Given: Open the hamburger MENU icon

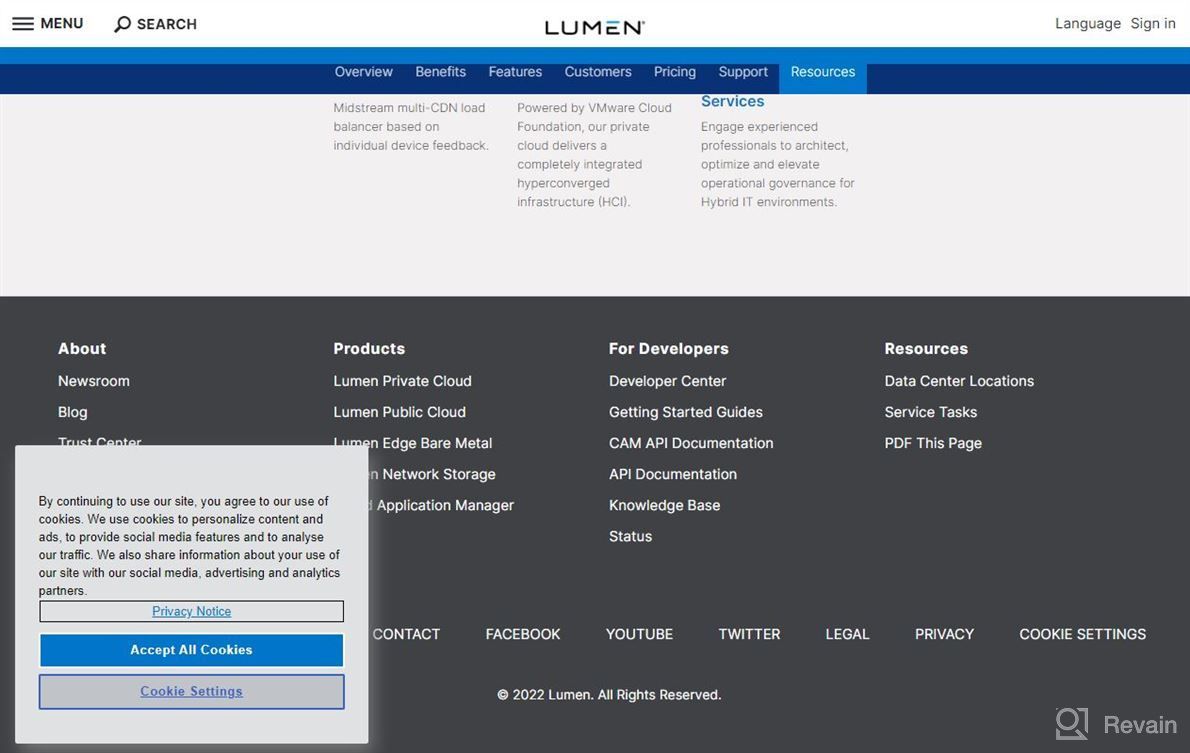Looking at the screenshot, I should [x=23, y=24].
